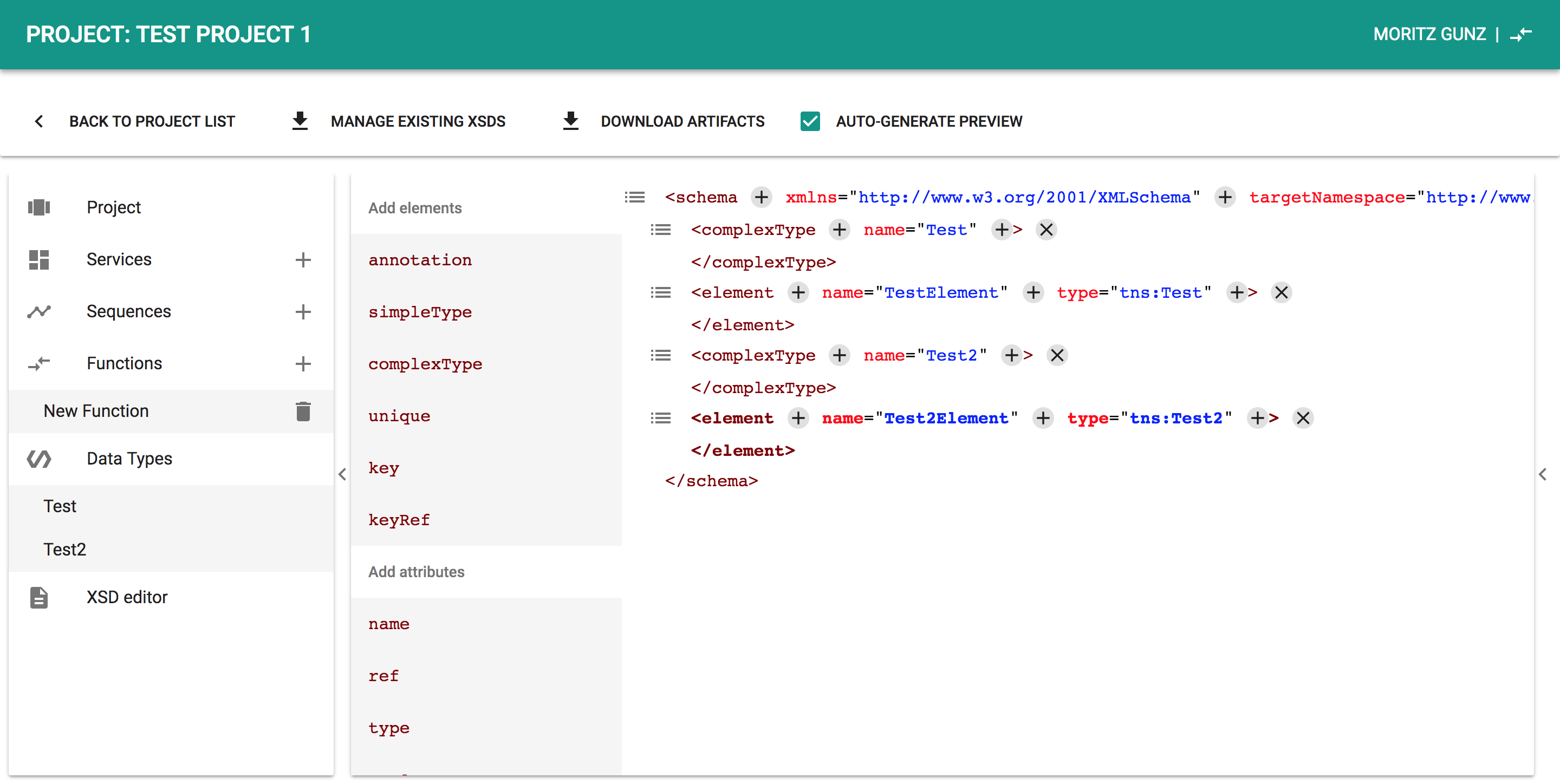Add a new sequence with plus icon

tap(303, 312)
